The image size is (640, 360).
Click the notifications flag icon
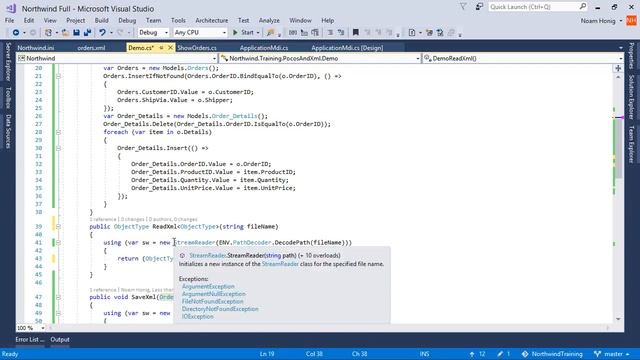tap(463, 7)
